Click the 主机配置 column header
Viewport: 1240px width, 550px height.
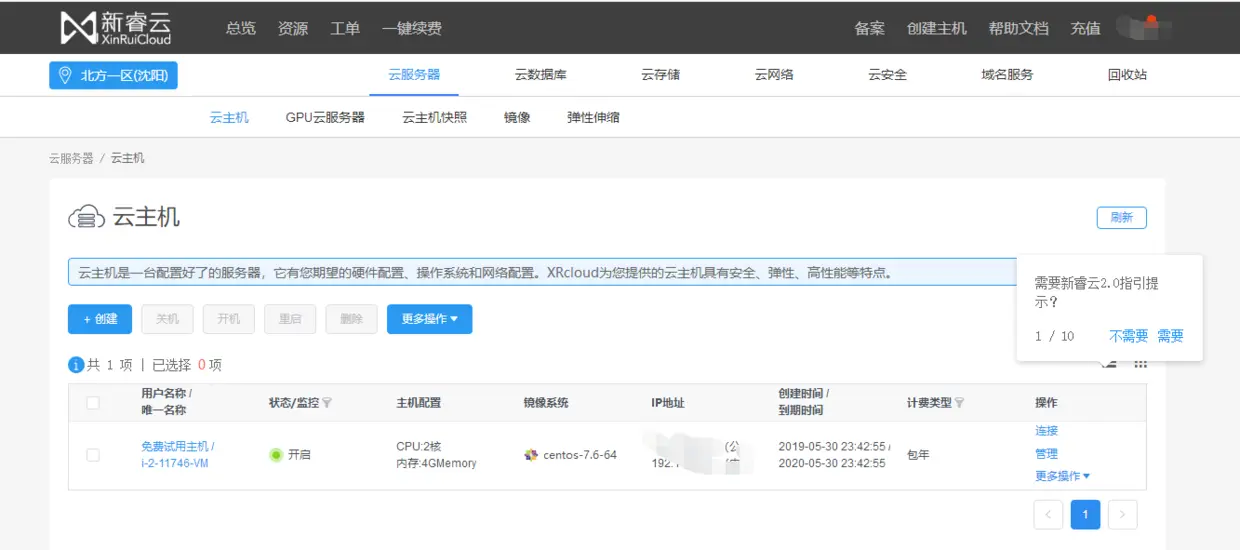point(418,403)
